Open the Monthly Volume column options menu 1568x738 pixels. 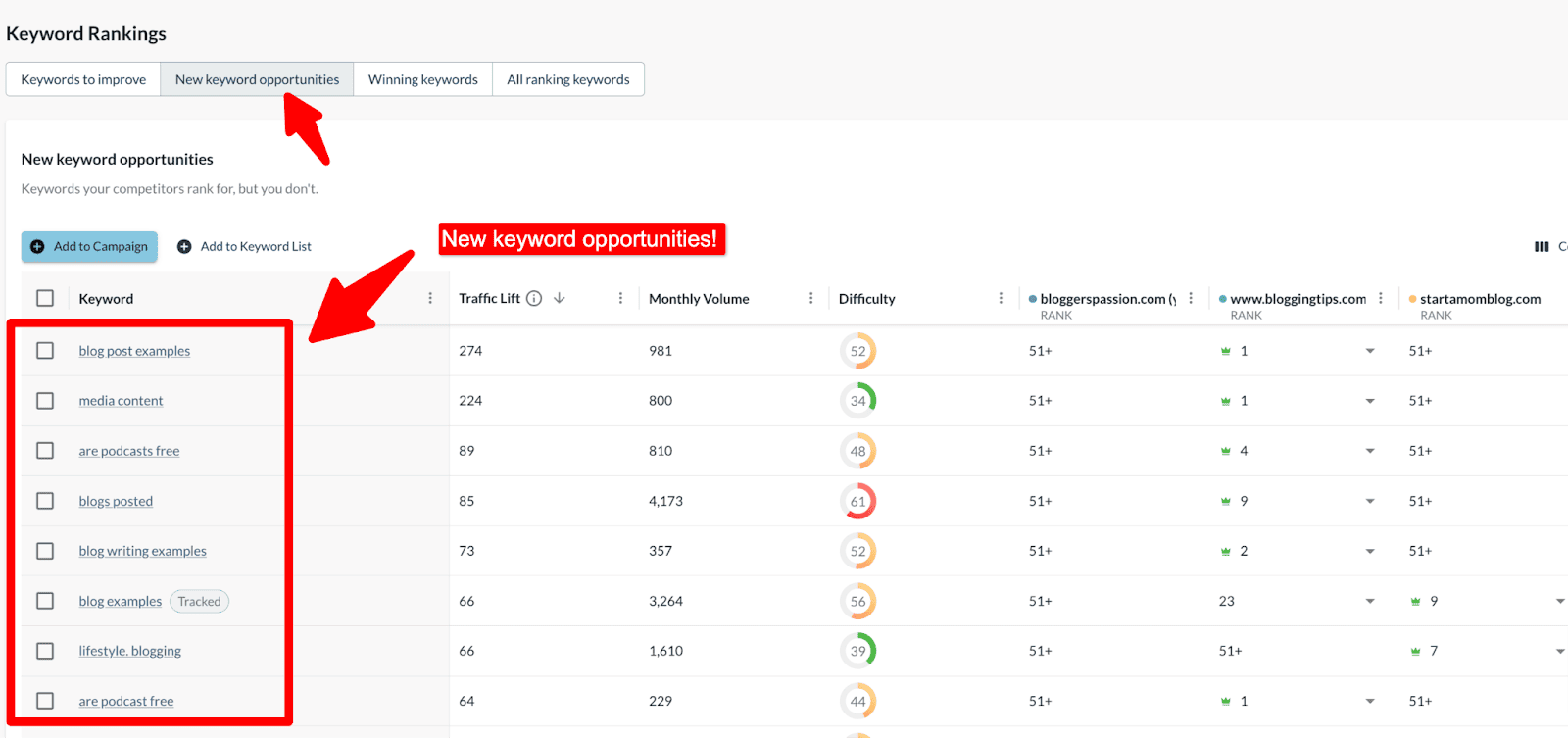coord(810,298)
